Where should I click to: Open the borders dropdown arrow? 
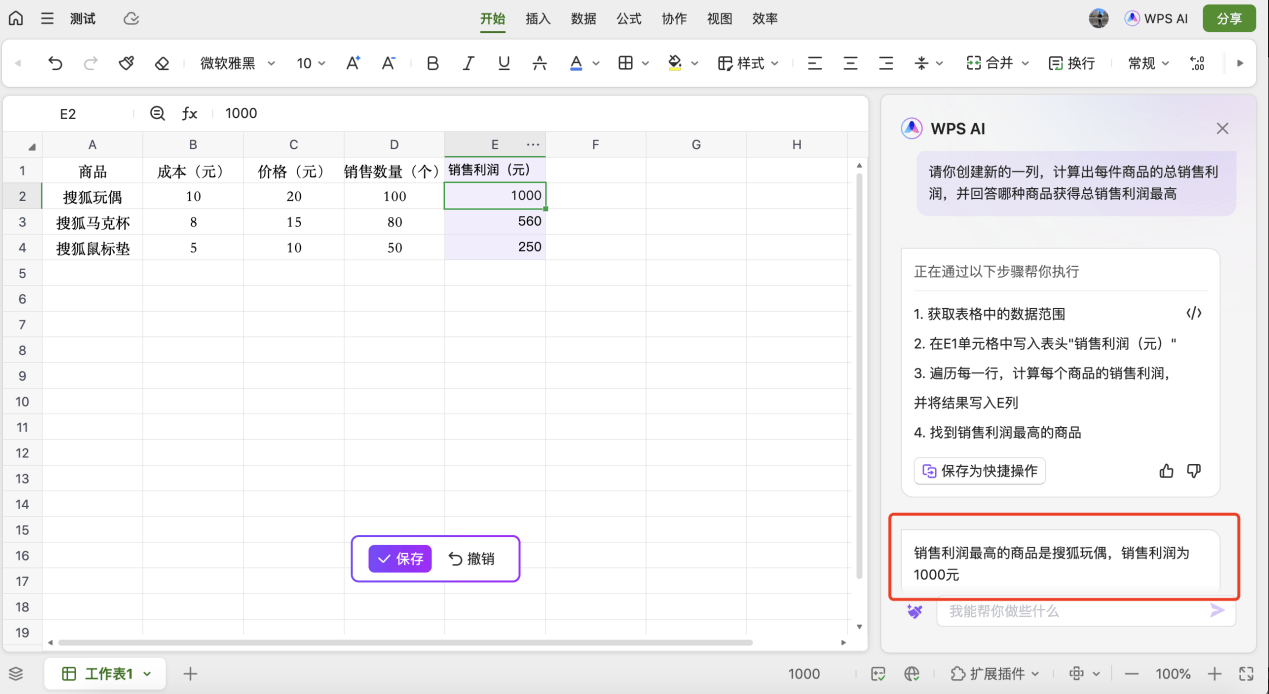(646, 63)
